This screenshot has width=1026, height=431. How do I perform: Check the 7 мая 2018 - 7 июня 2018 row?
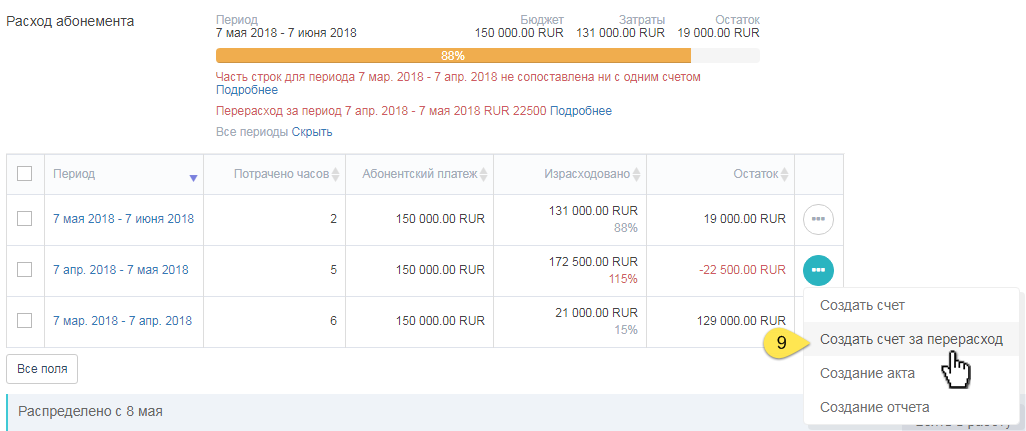pos(25,219)
